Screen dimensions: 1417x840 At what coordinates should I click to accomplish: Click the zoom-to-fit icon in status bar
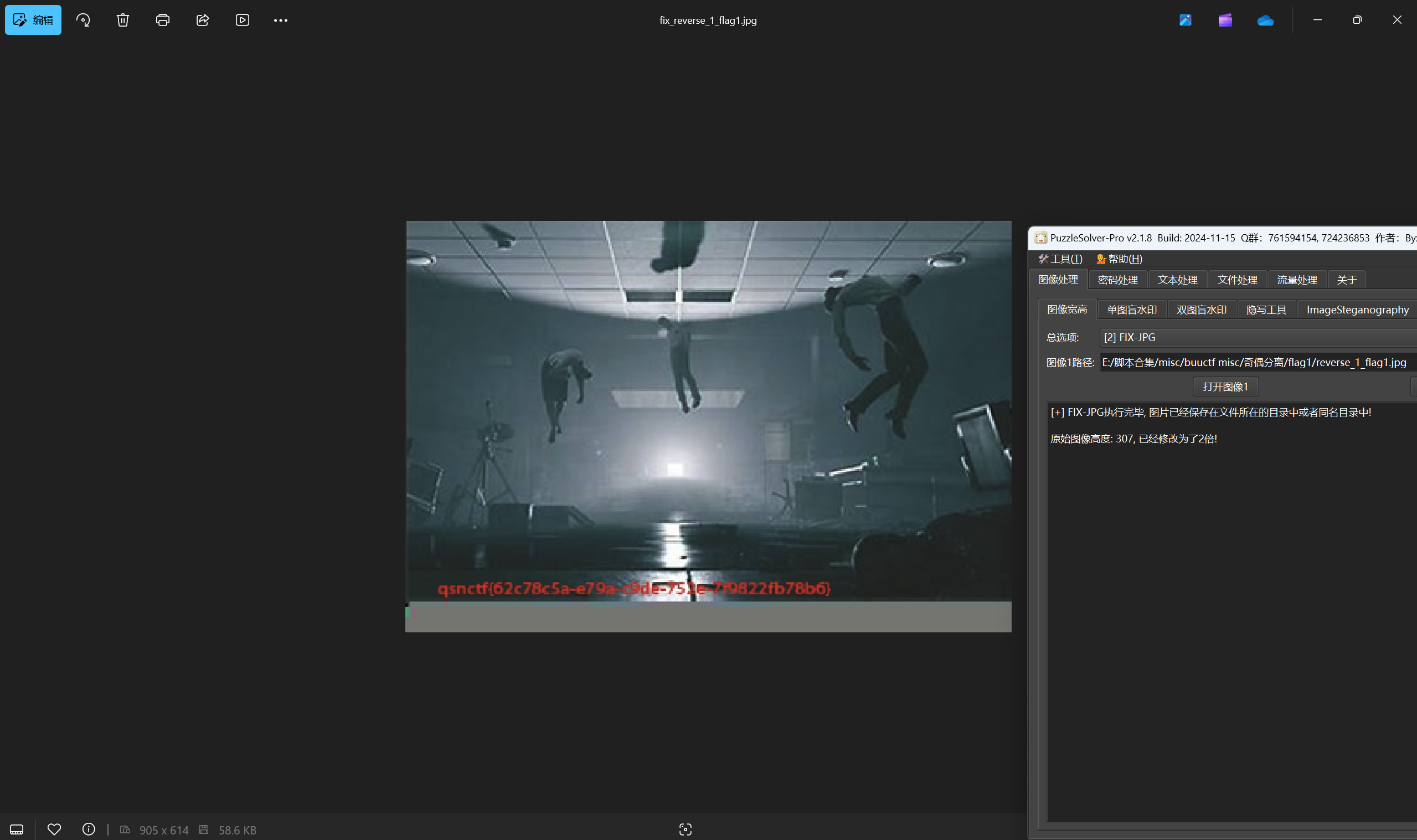686,829
